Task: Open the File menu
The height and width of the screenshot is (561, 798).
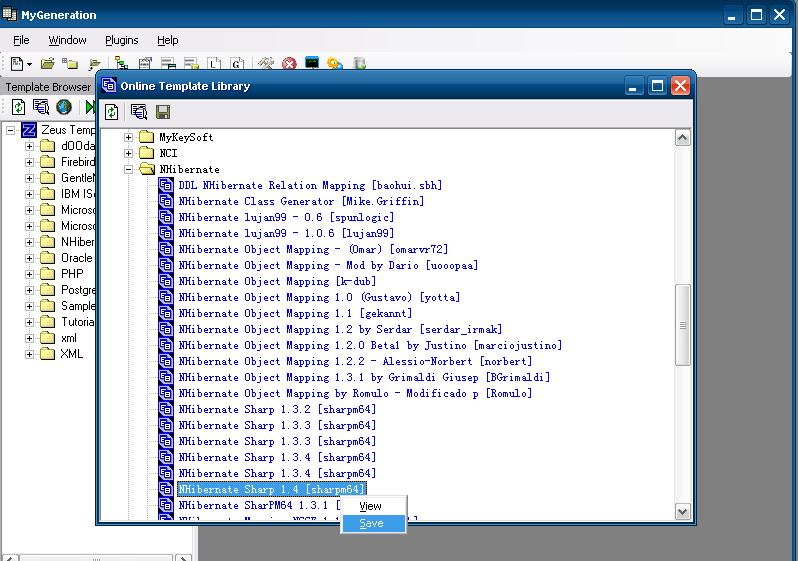Action: click(x=21, y=40)
